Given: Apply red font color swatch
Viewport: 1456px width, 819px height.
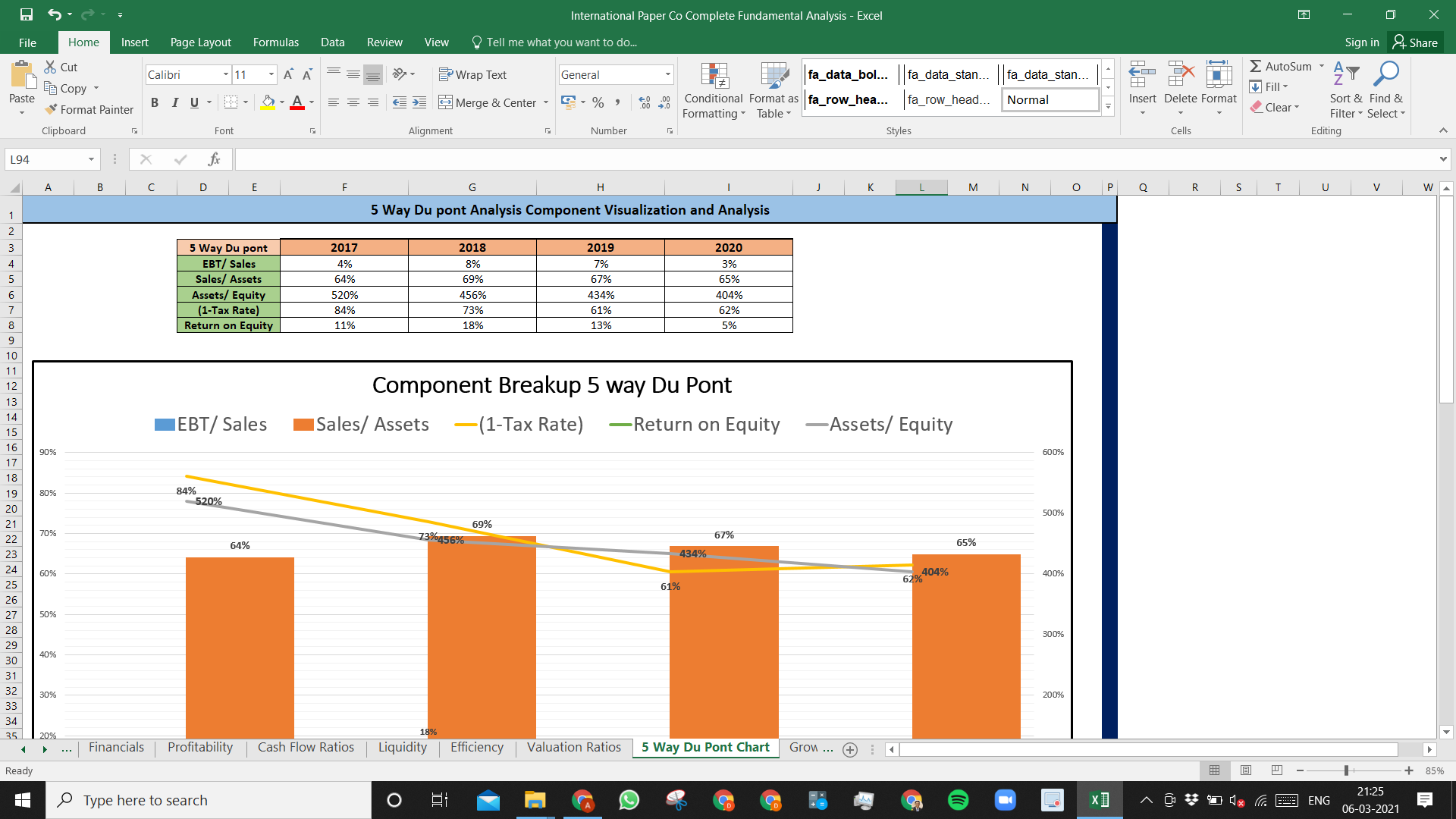Looking at the screenshot, I should point(297,102).
